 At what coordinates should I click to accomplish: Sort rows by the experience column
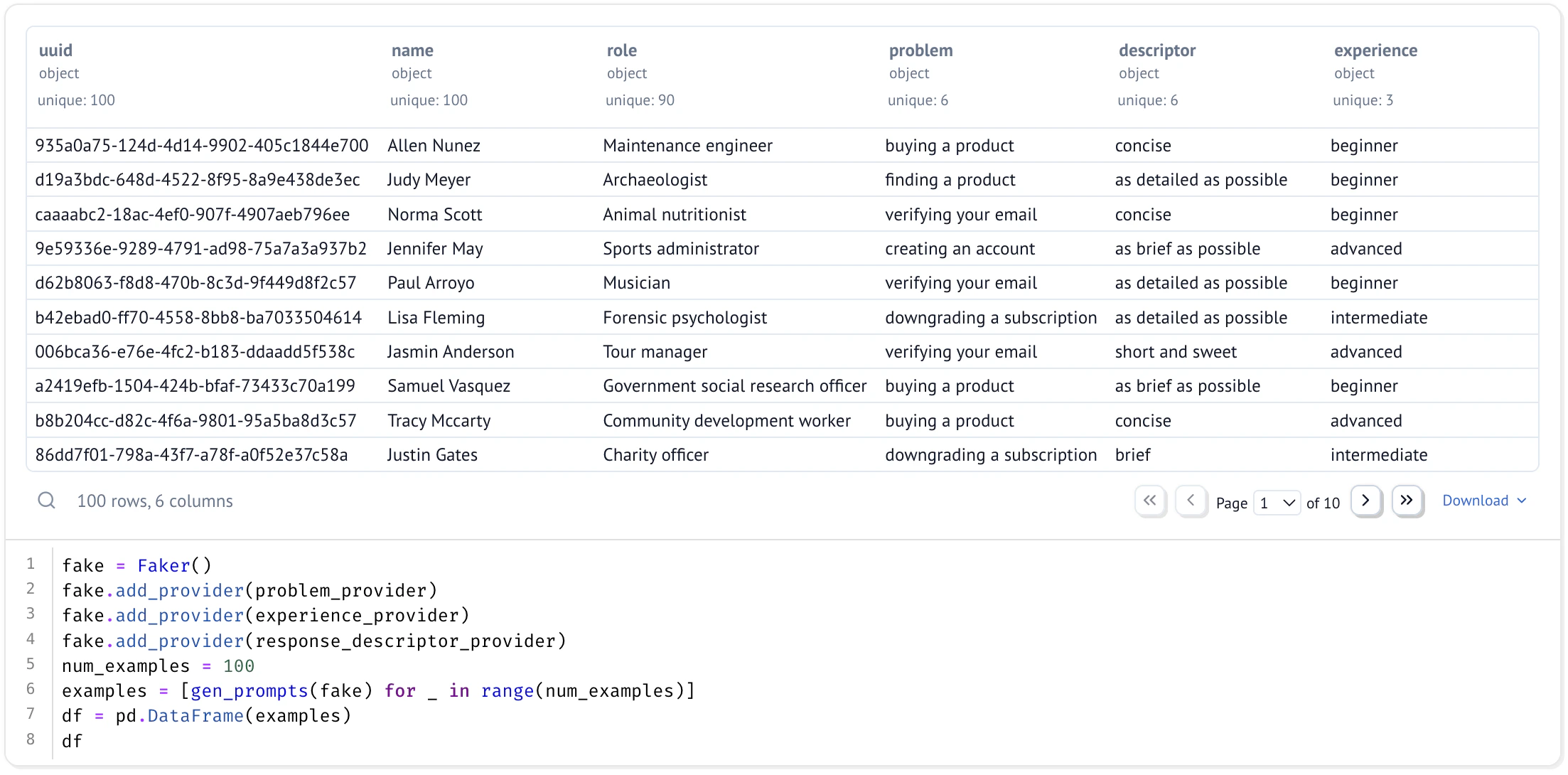1375,50
